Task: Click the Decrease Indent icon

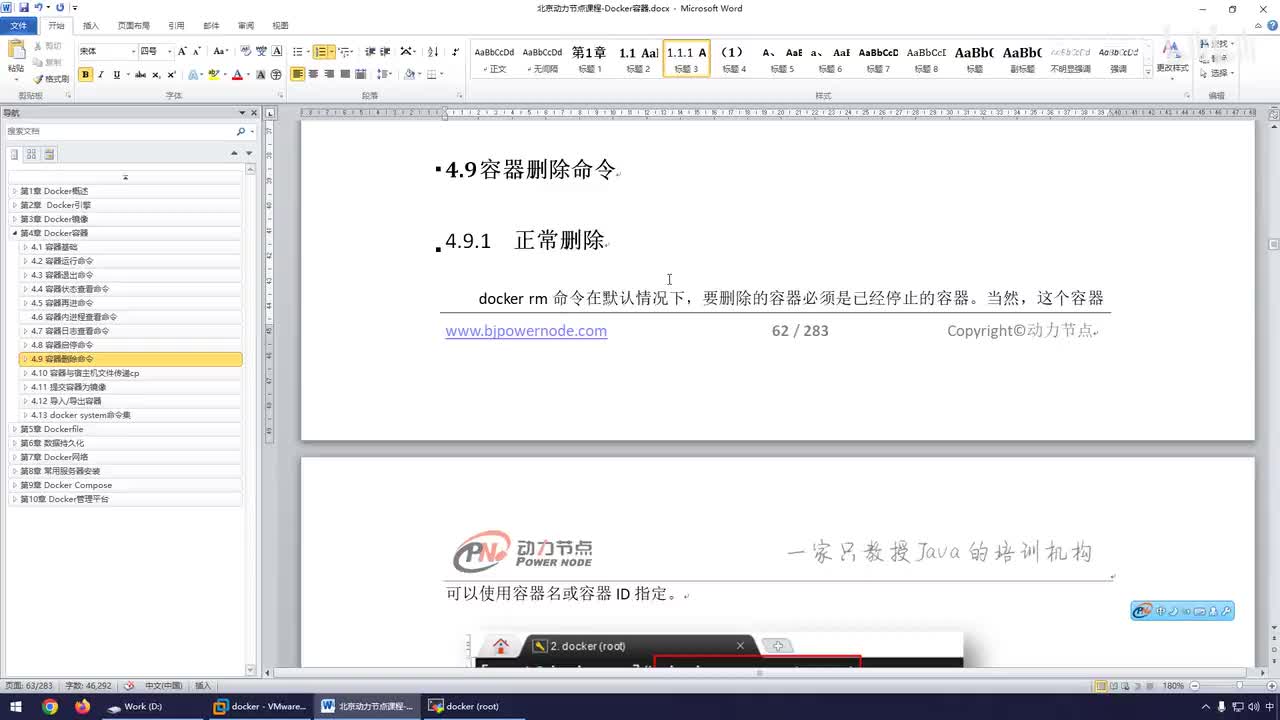Action: pos(370,51)
